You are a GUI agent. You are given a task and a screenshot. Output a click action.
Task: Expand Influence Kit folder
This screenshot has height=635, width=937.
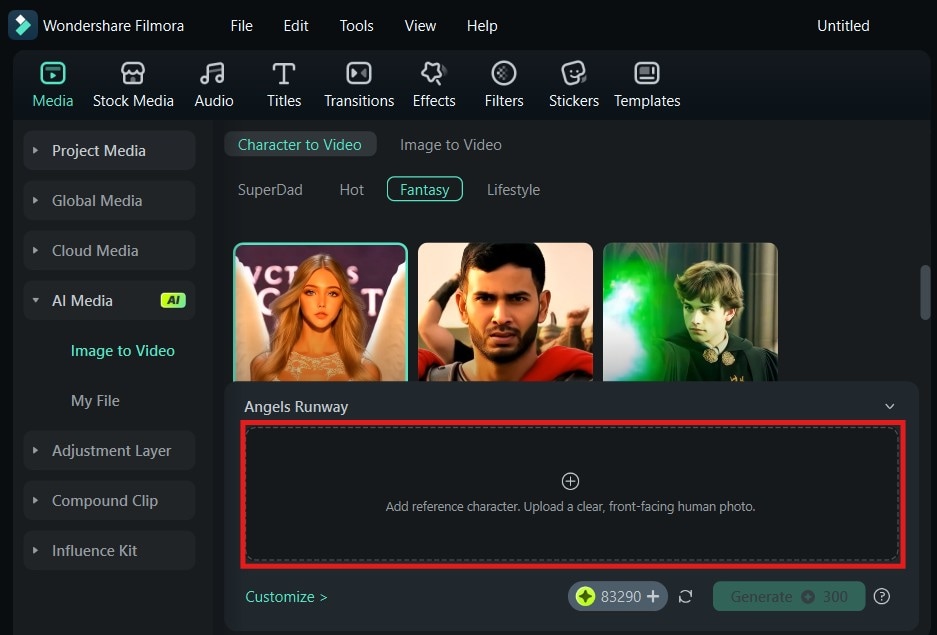[x=35, y=551]
